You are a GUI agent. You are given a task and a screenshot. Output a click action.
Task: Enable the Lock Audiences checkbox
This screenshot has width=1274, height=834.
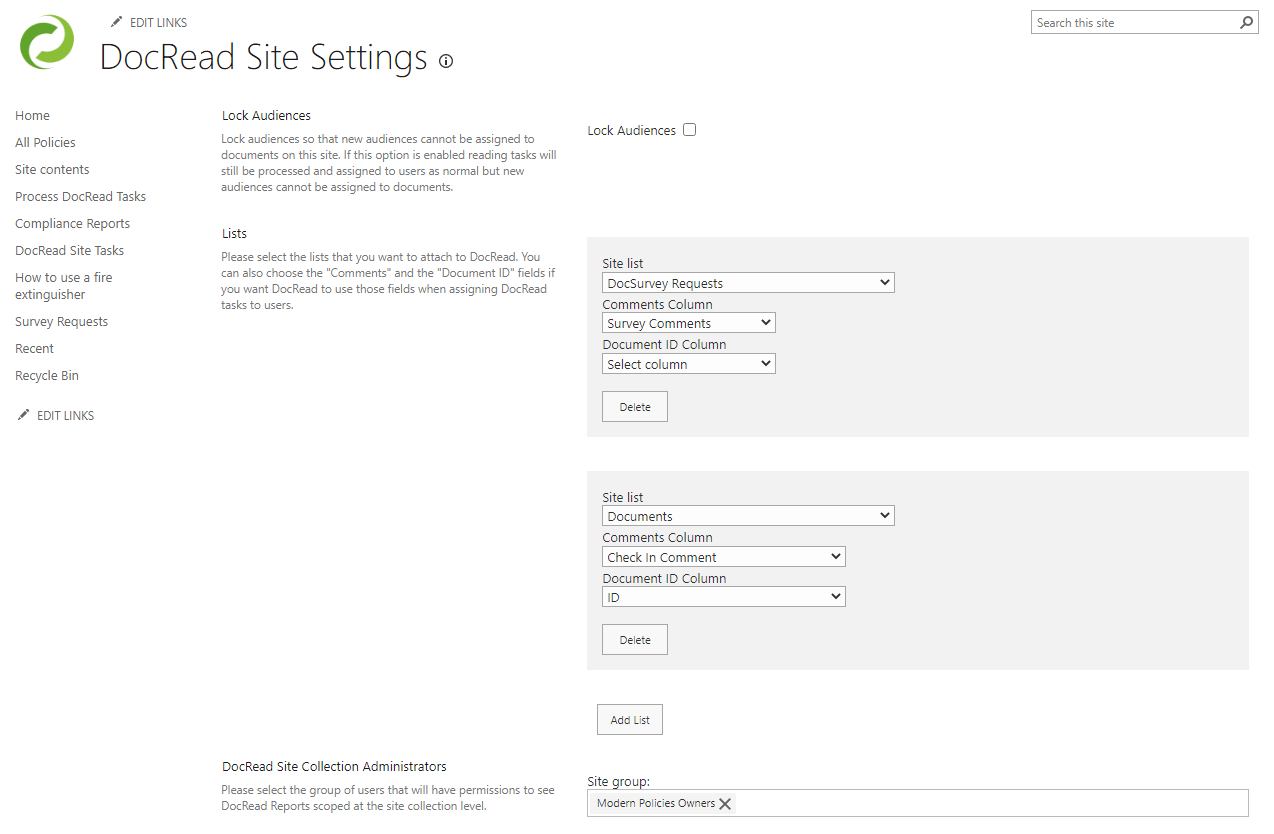(689, 130)
